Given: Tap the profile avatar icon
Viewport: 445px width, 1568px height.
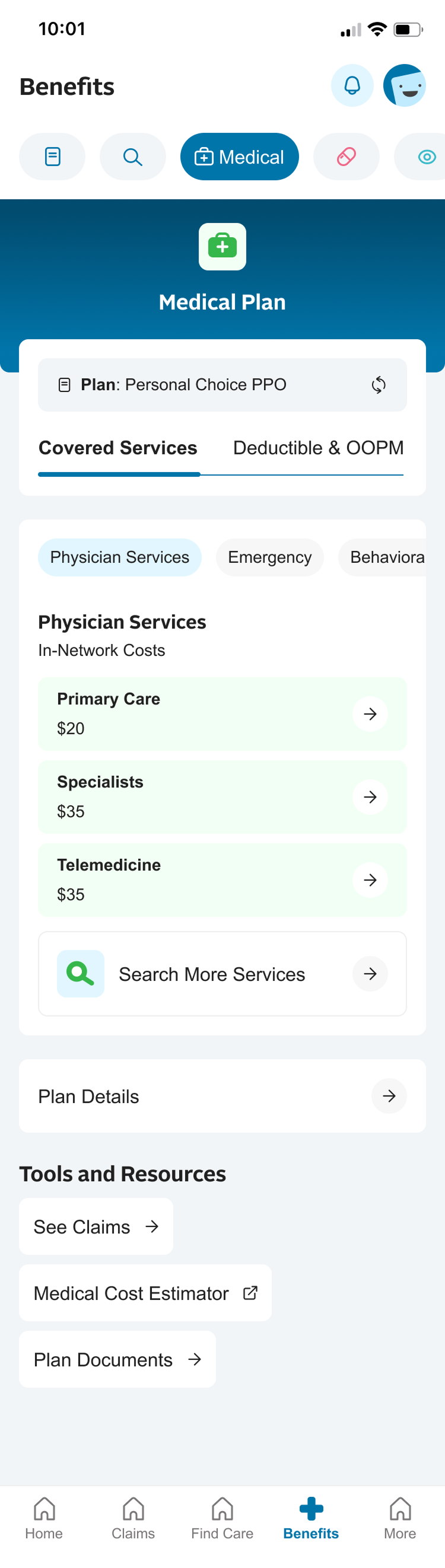Looking at the screenshot, I should 404,85.
